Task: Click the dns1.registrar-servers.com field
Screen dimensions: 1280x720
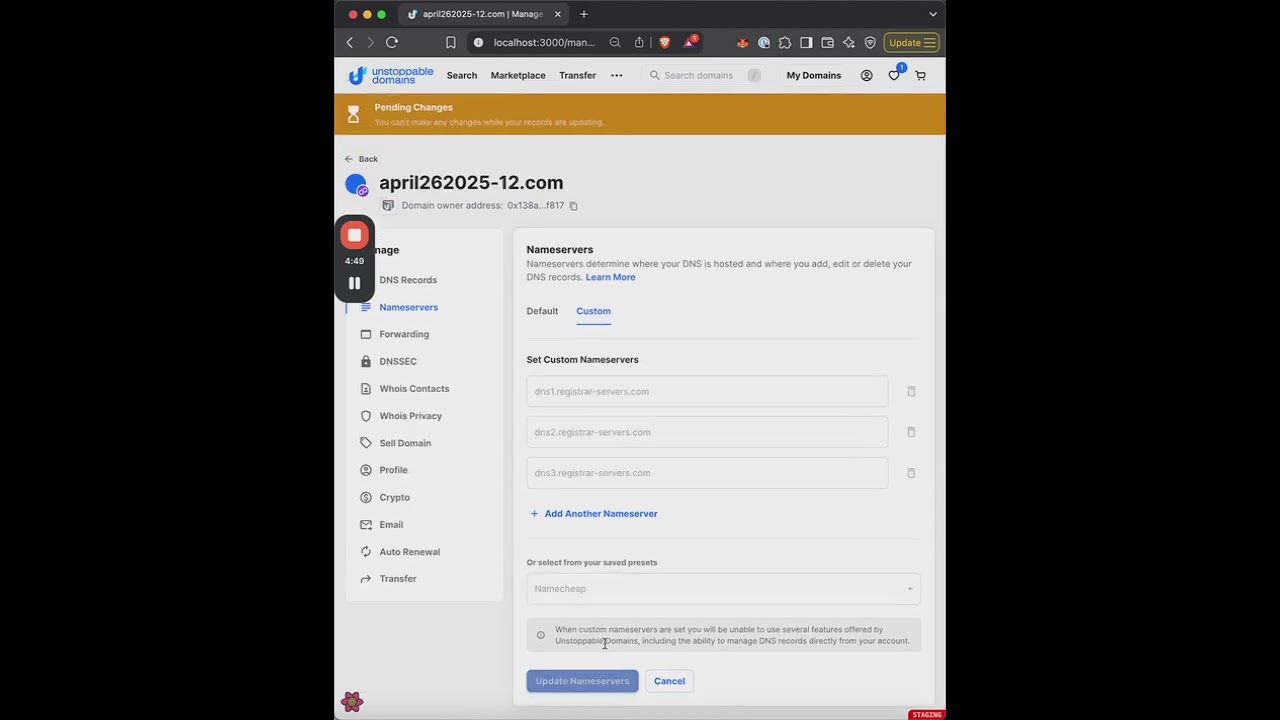Action: [707, 391]
